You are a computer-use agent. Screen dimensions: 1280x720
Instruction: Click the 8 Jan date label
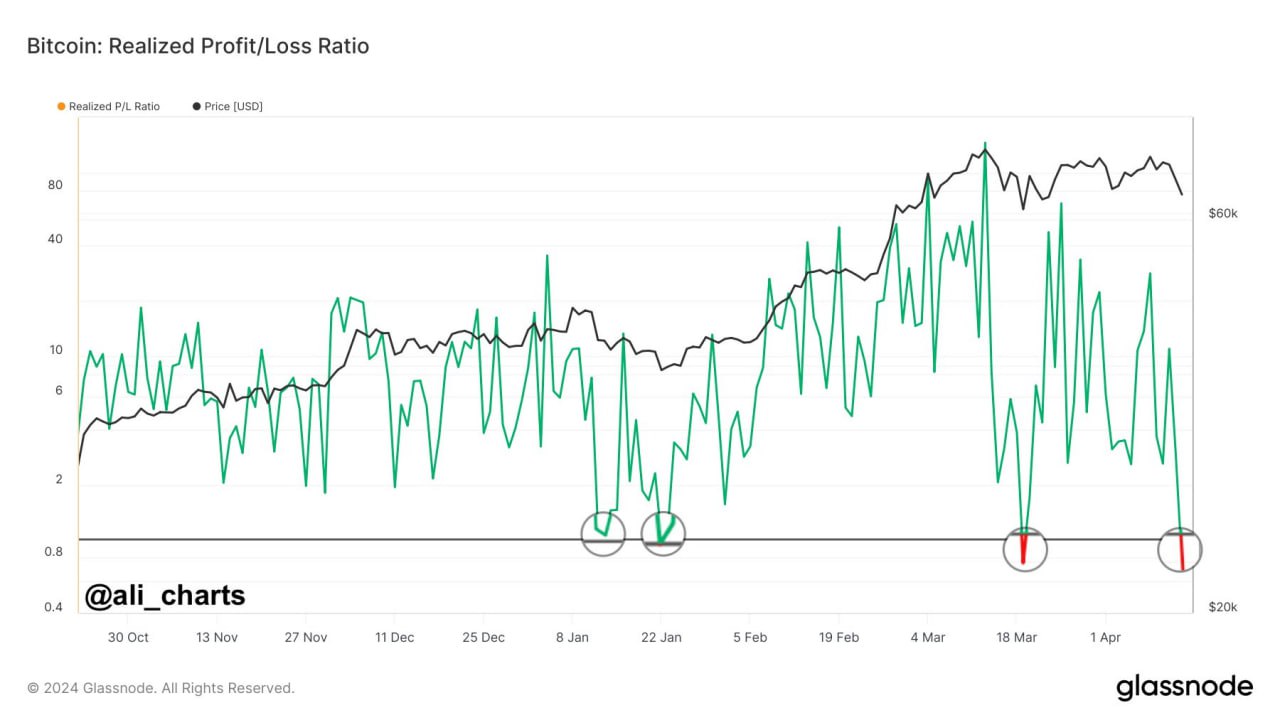point(572,637)
